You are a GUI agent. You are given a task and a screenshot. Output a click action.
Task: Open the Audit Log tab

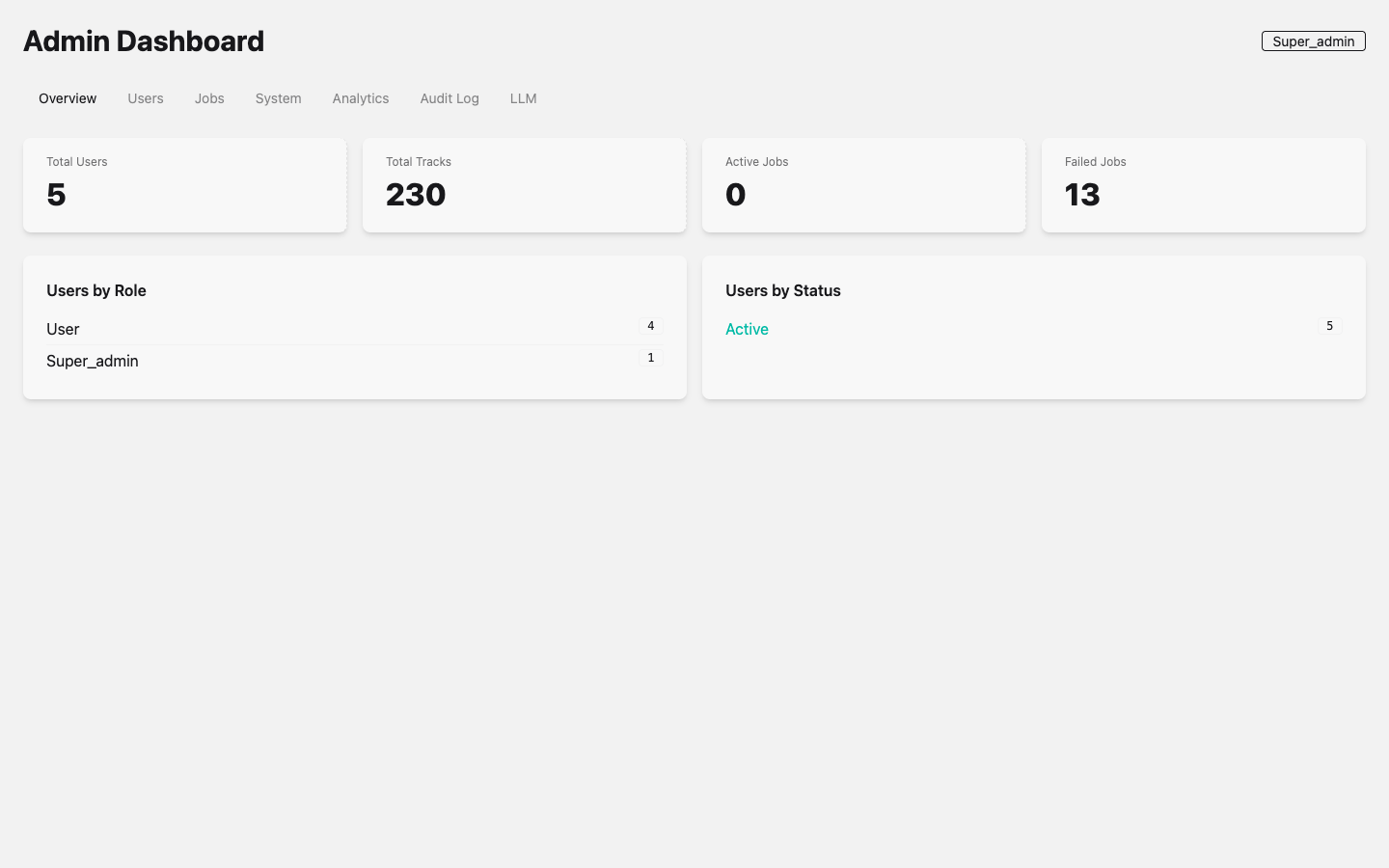point(449,98)
